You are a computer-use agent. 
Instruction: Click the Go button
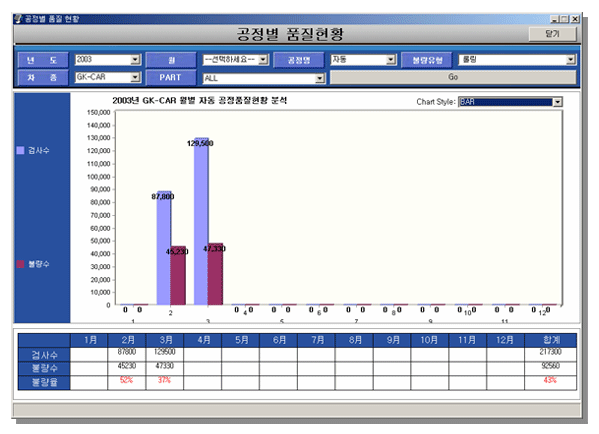(453, 77)
